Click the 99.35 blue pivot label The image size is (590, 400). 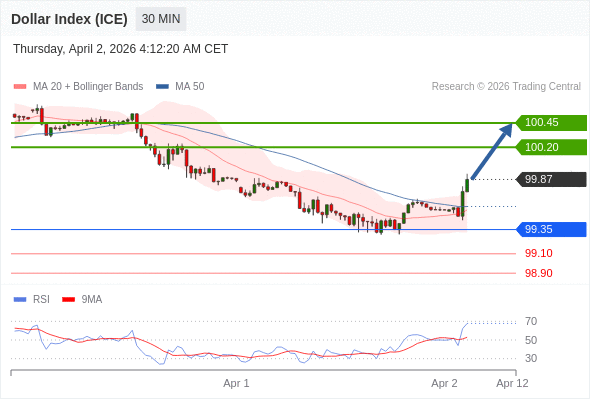coord(551,229)
